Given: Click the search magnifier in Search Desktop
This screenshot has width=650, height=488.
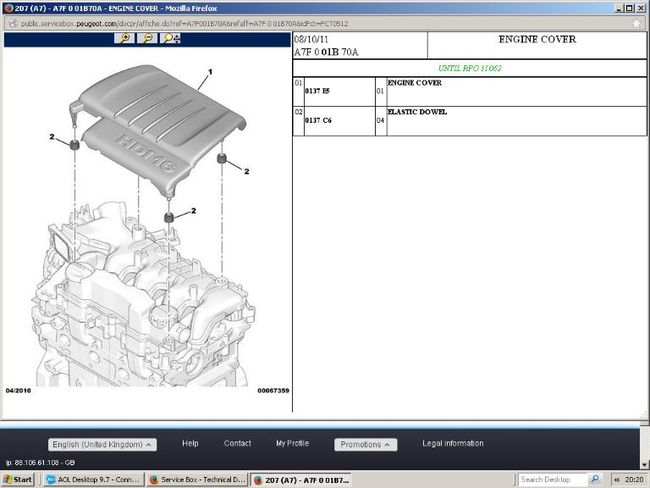Looking at the screenshot, I should click(594, 479).
